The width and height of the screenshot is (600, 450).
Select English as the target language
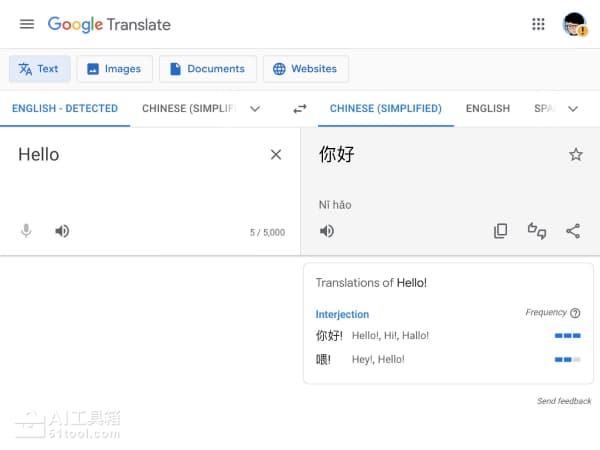point(487,108)
